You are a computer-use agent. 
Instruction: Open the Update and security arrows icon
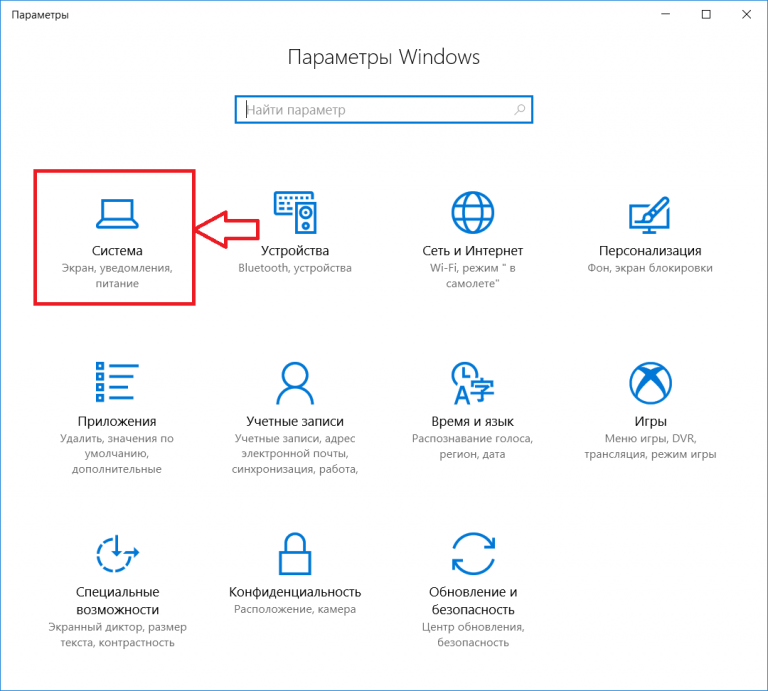coord(473,553)
